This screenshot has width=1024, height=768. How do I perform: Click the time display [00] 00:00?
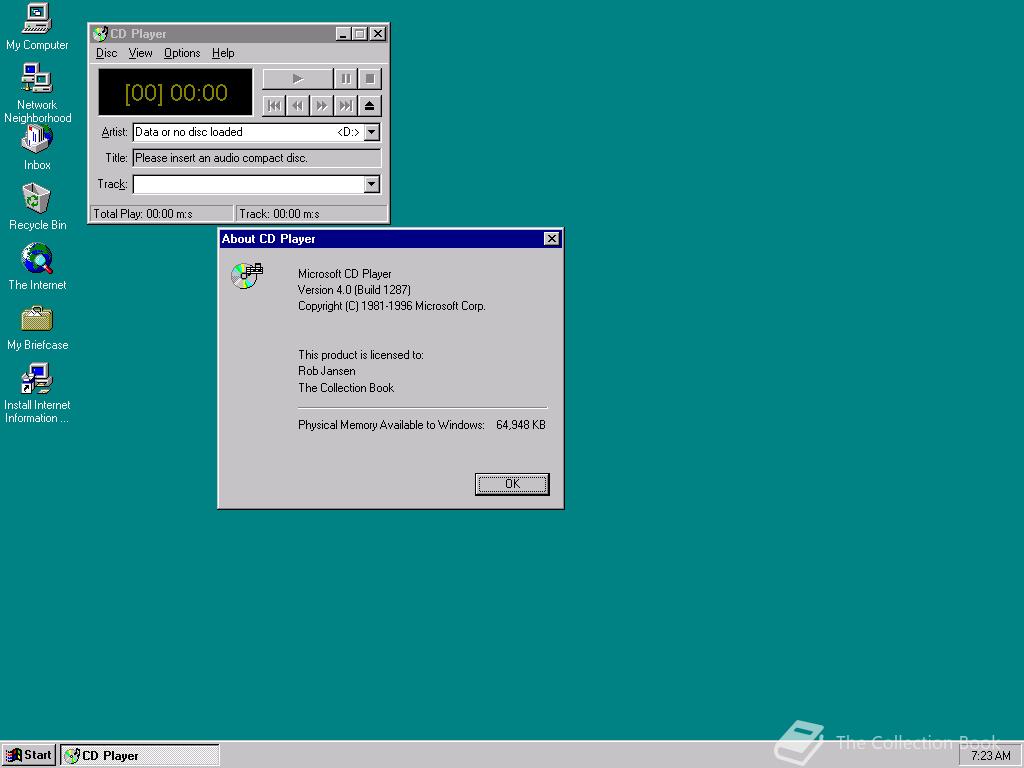pos(176,93)
